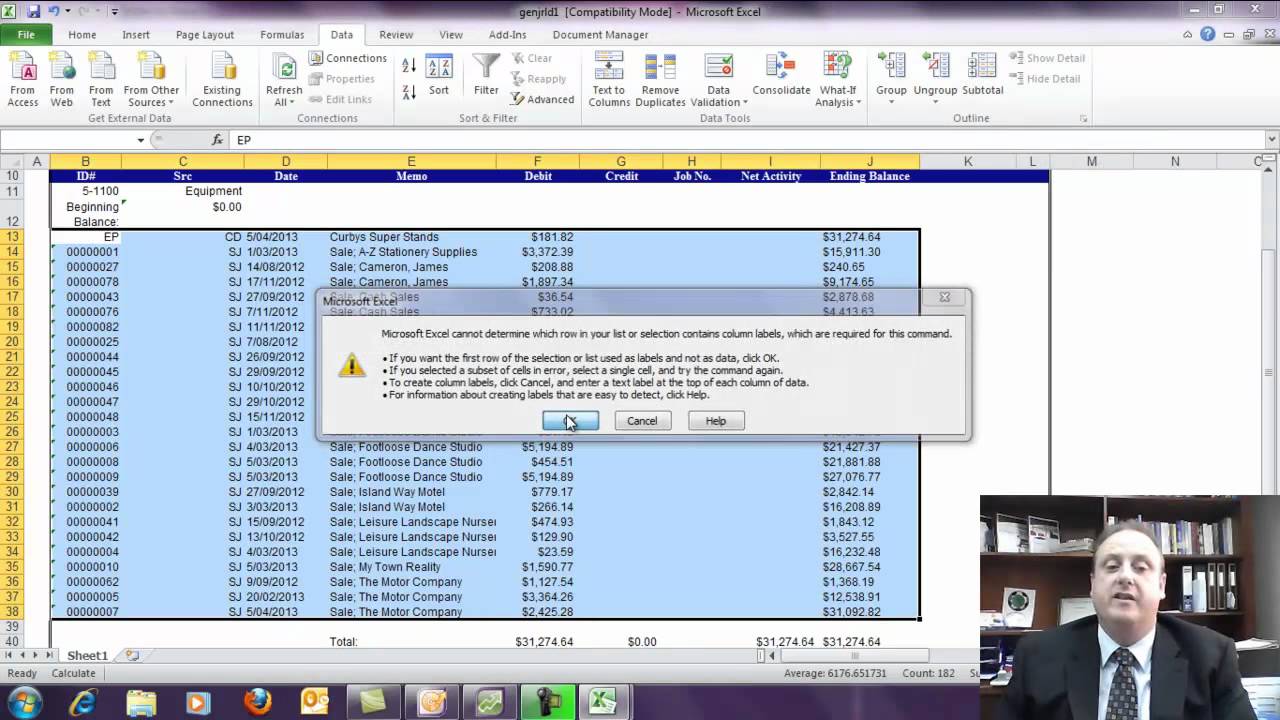Switch to the Insert ribbon tab
This screenshot has width=1280, height=720.
(x=136, y=34)
